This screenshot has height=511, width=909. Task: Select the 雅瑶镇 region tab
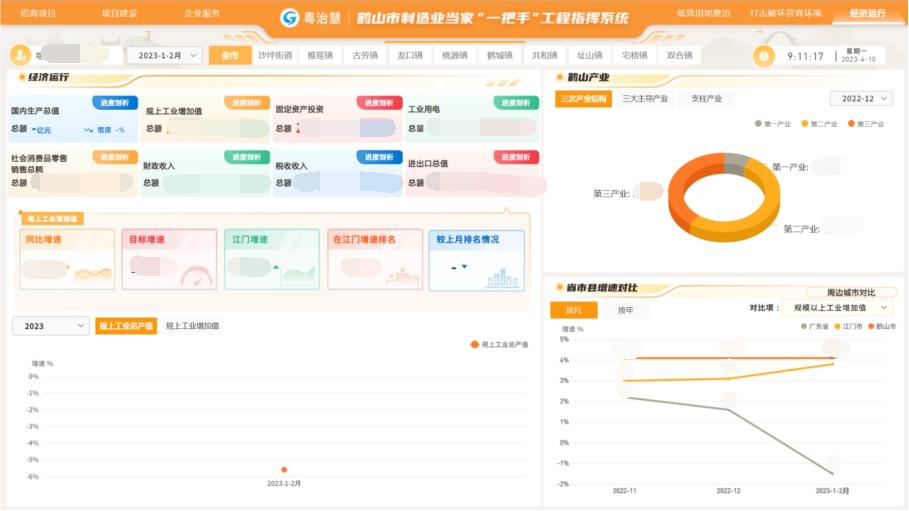point(320,55)
